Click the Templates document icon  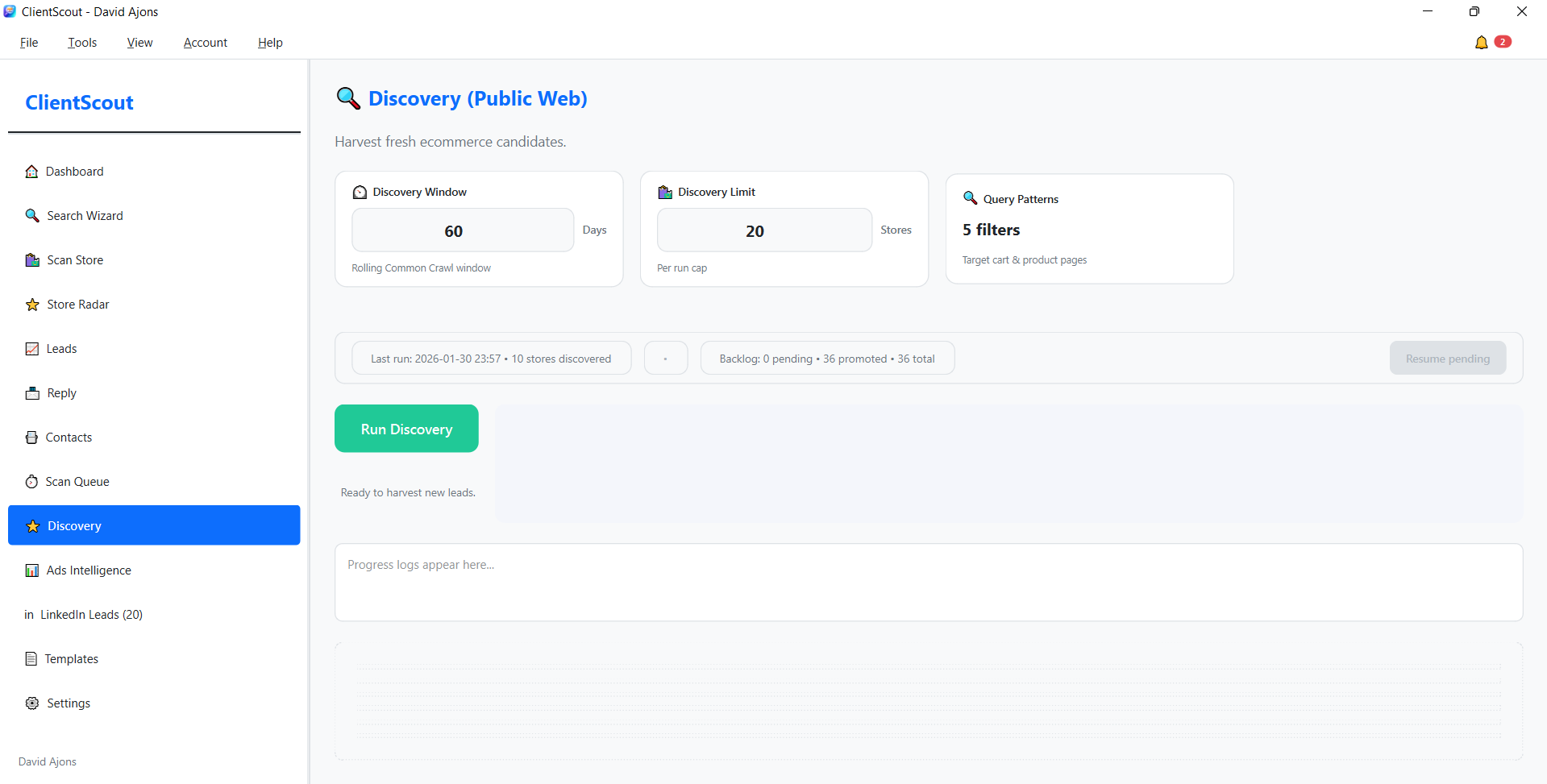[x=31, y=659]
